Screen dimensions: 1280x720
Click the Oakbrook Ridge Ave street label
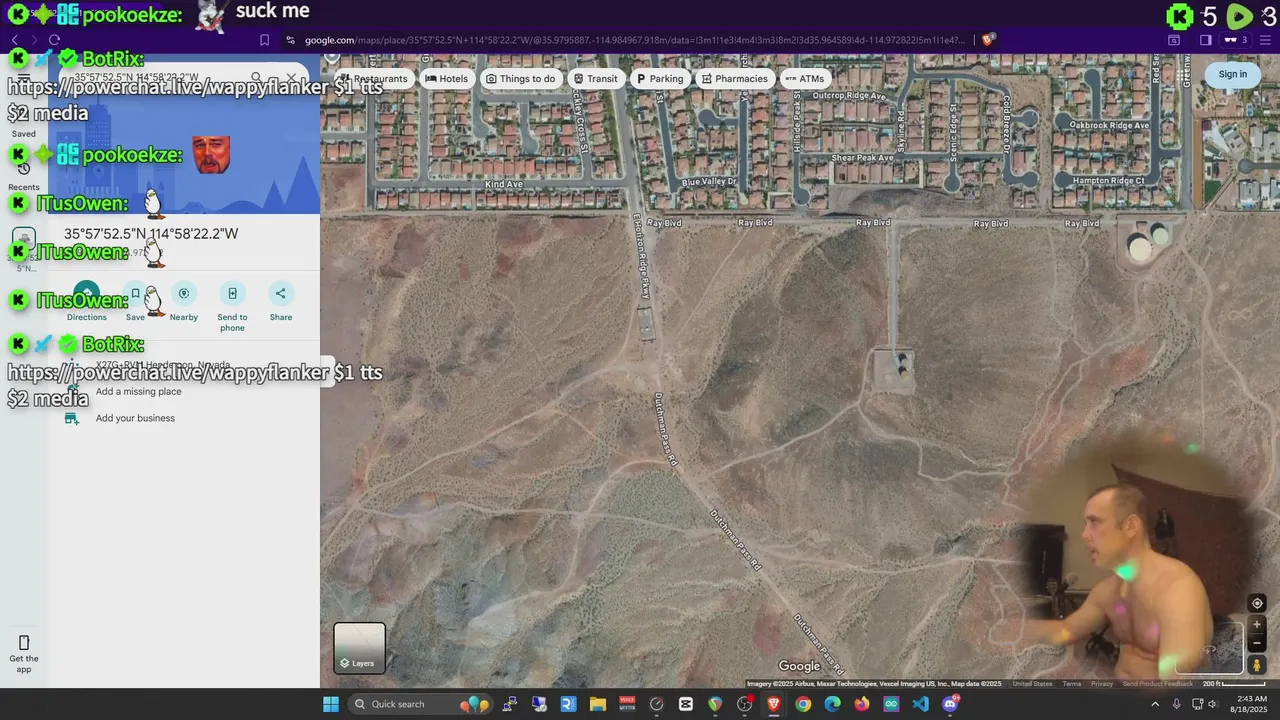pyautogui.click(x=1110, y=125)
